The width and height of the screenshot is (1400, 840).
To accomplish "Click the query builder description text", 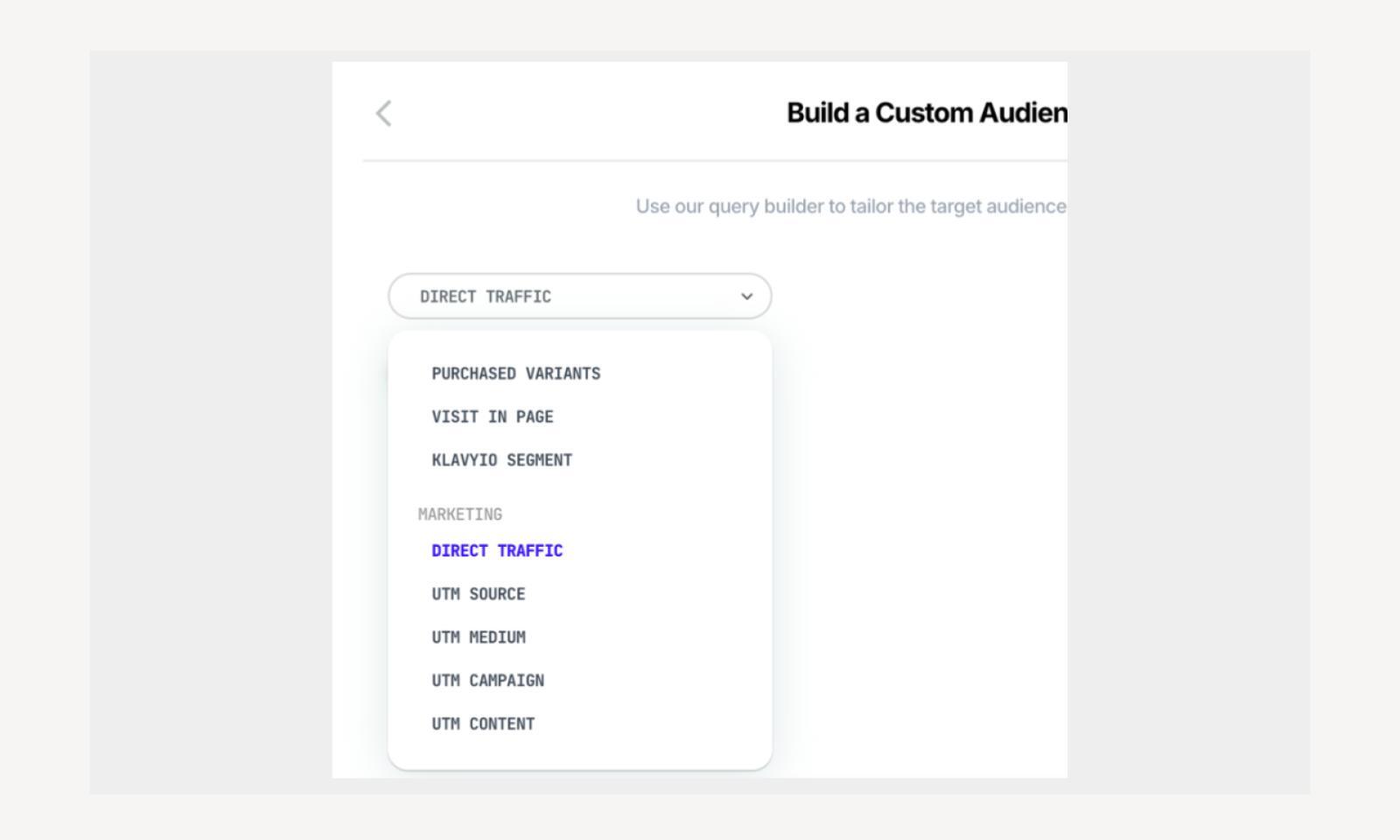I will pyautogui.click(x=850, y=206).
